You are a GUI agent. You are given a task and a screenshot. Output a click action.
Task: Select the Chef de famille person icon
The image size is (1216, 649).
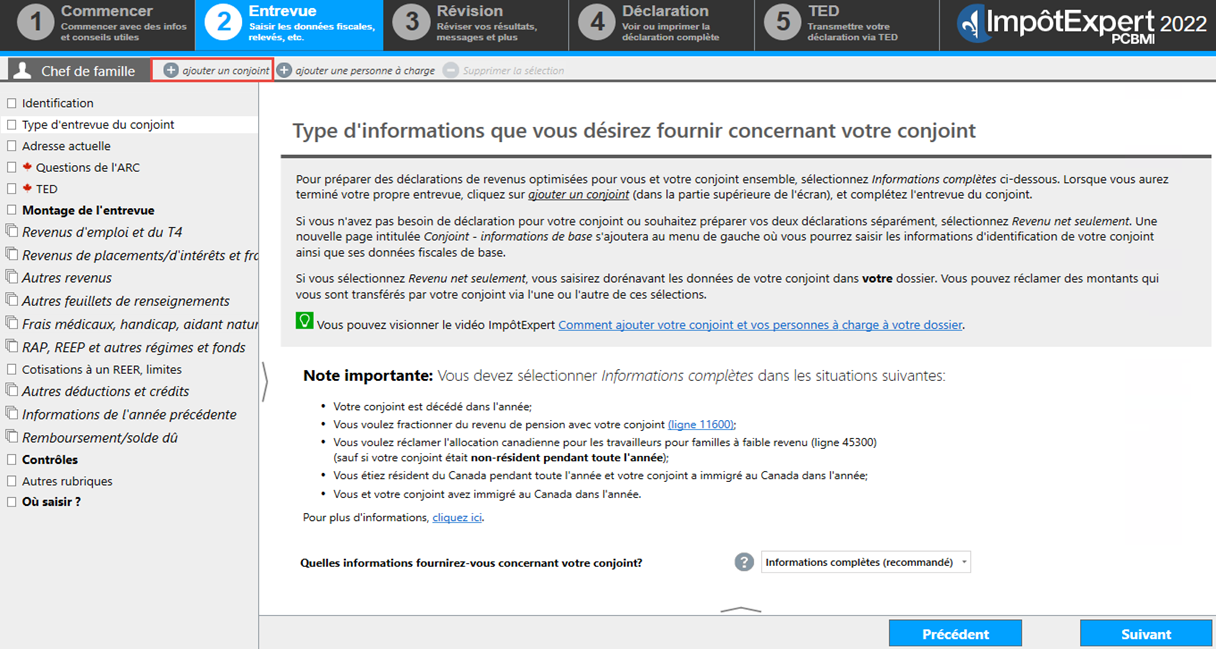[22, 71]
